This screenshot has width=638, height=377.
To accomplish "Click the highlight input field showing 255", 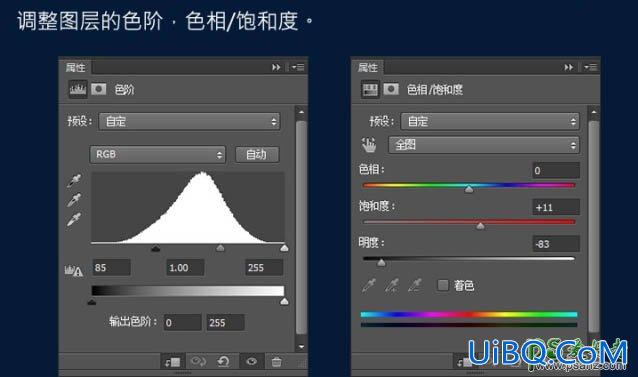I will click(264, 268).
